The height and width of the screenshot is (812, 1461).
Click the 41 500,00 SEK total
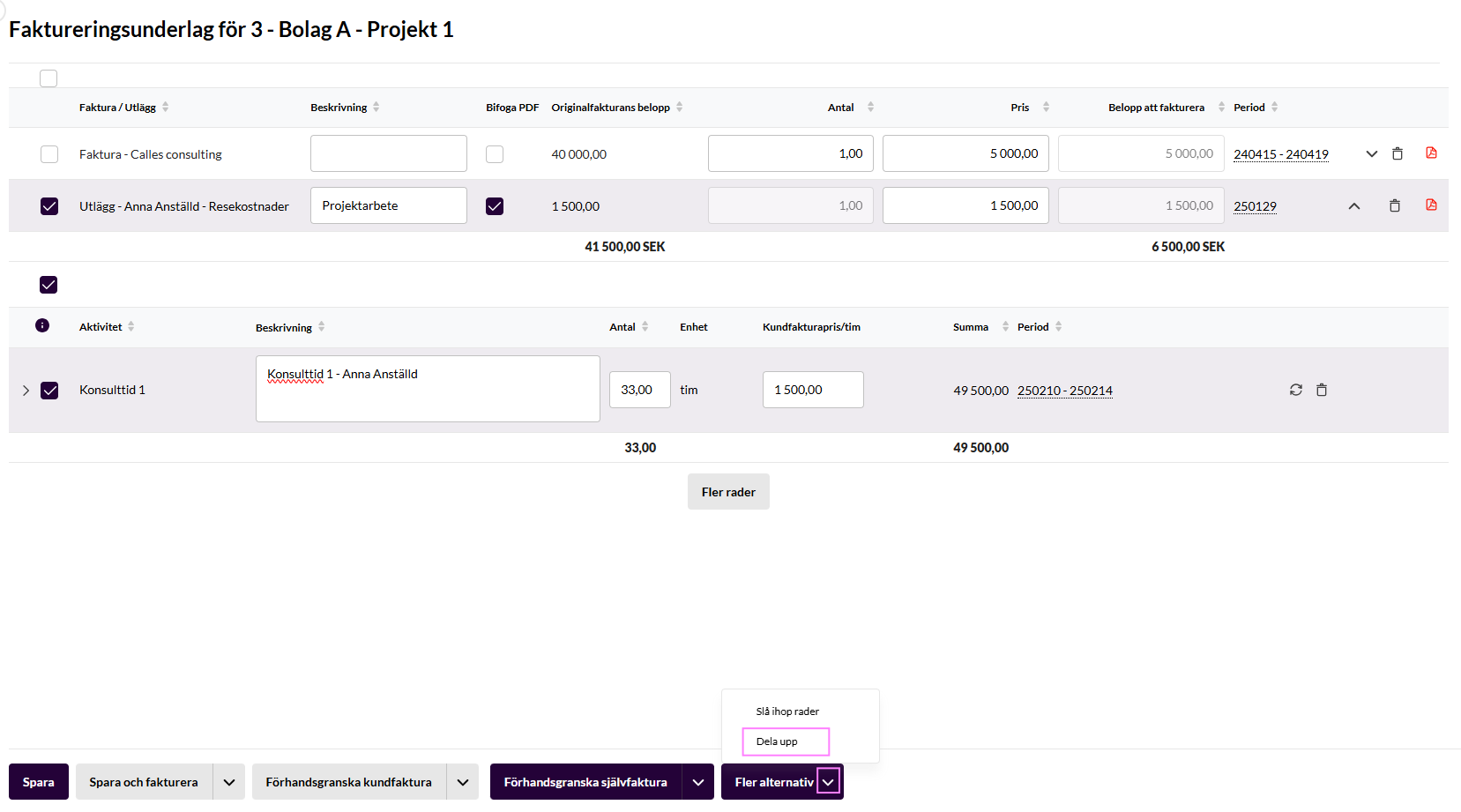[625, 247]
